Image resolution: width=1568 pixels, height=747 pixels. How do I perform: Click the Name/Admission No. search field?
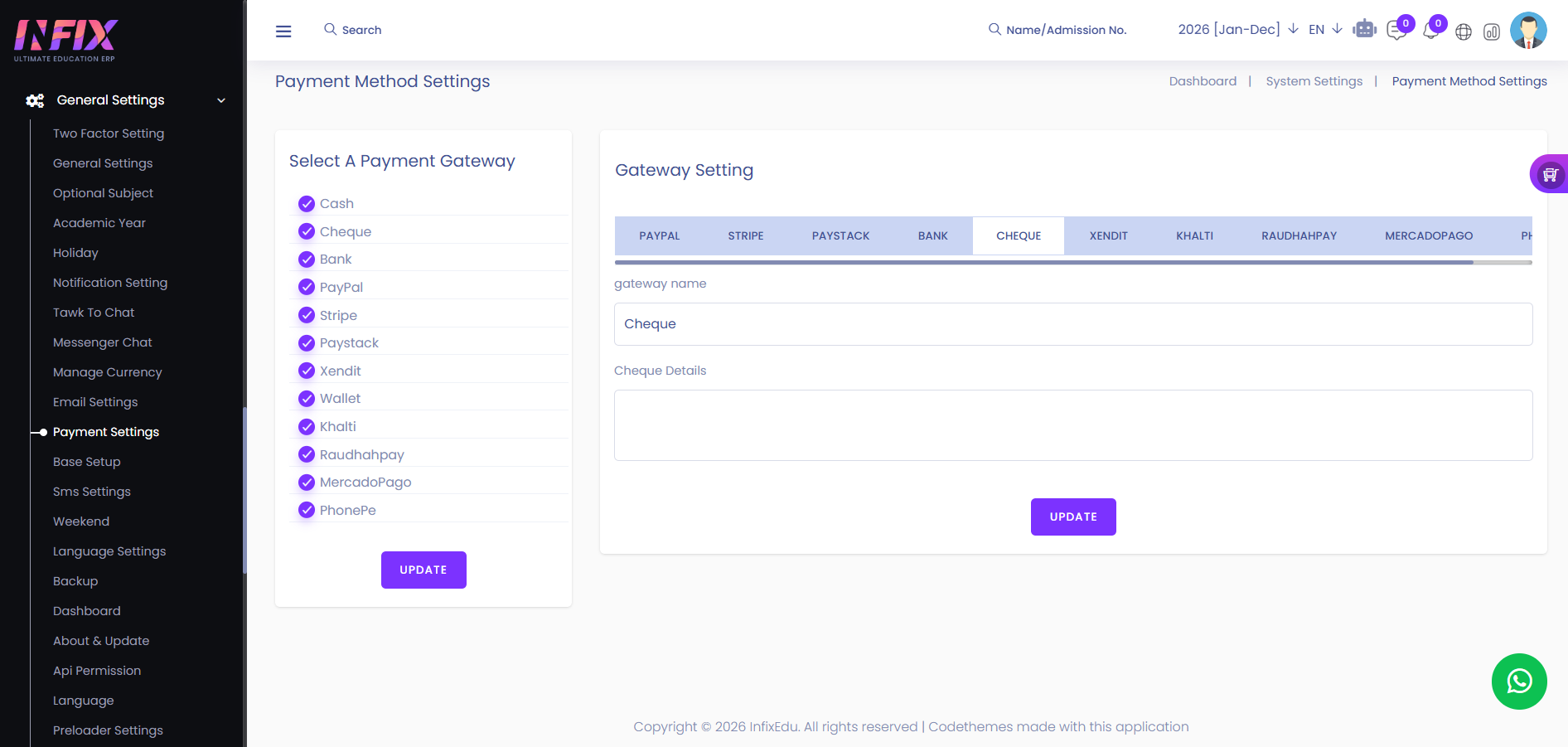[x=1067, y=30]
